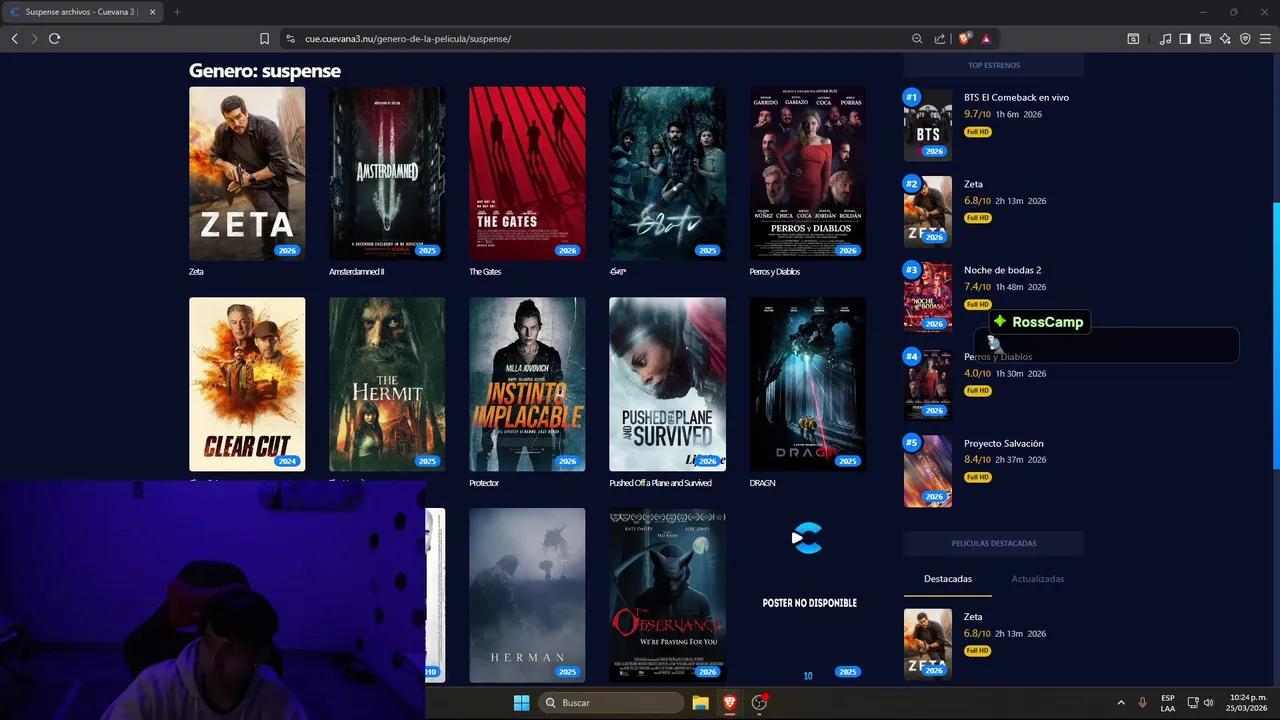The height and width of the screenshot is (720, 1280).
Task: Click the Amsterdamned II title link
Action: [356, 272]
